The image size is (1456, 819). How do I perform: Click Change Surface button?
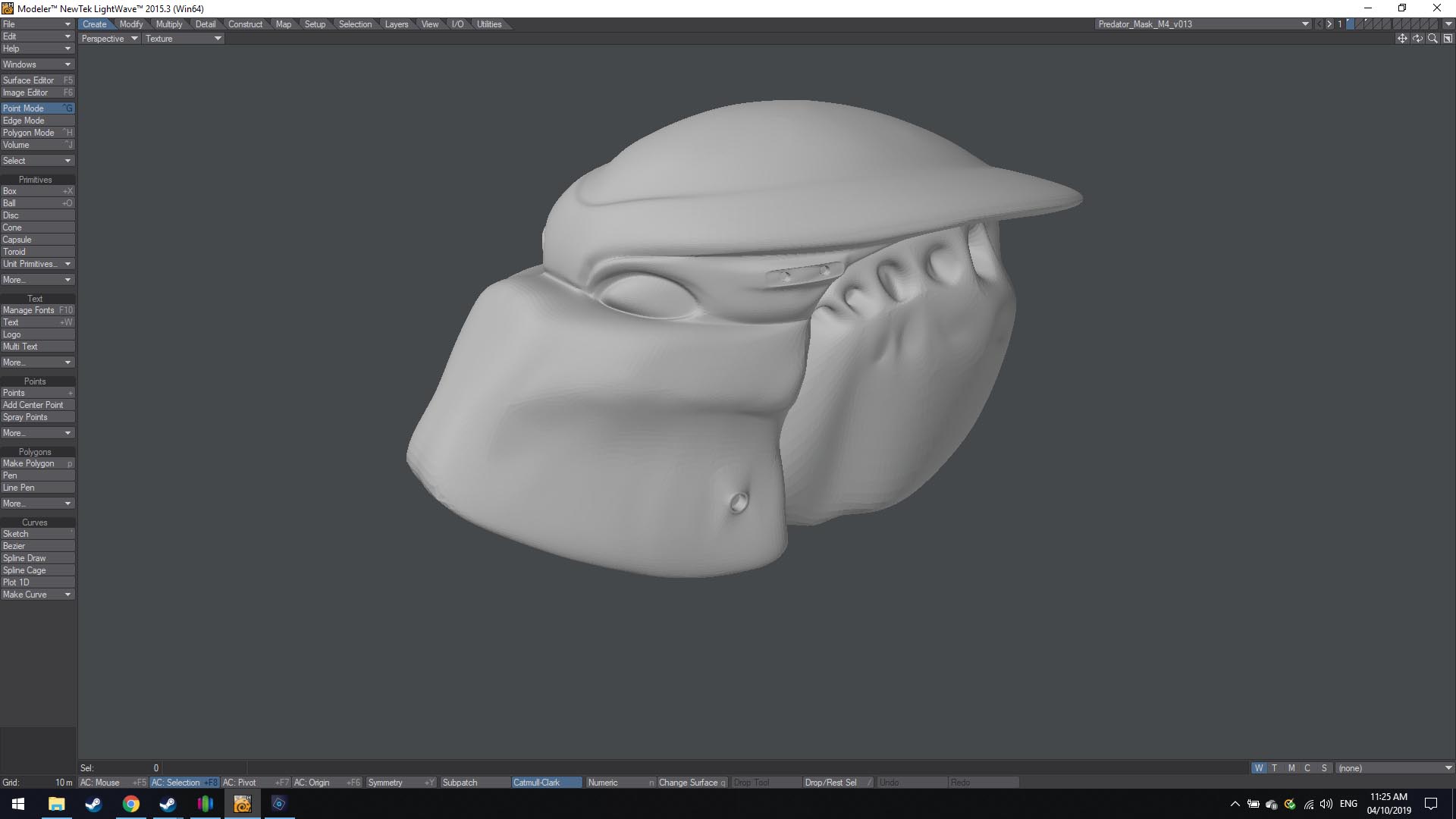(x=692, y=783)
